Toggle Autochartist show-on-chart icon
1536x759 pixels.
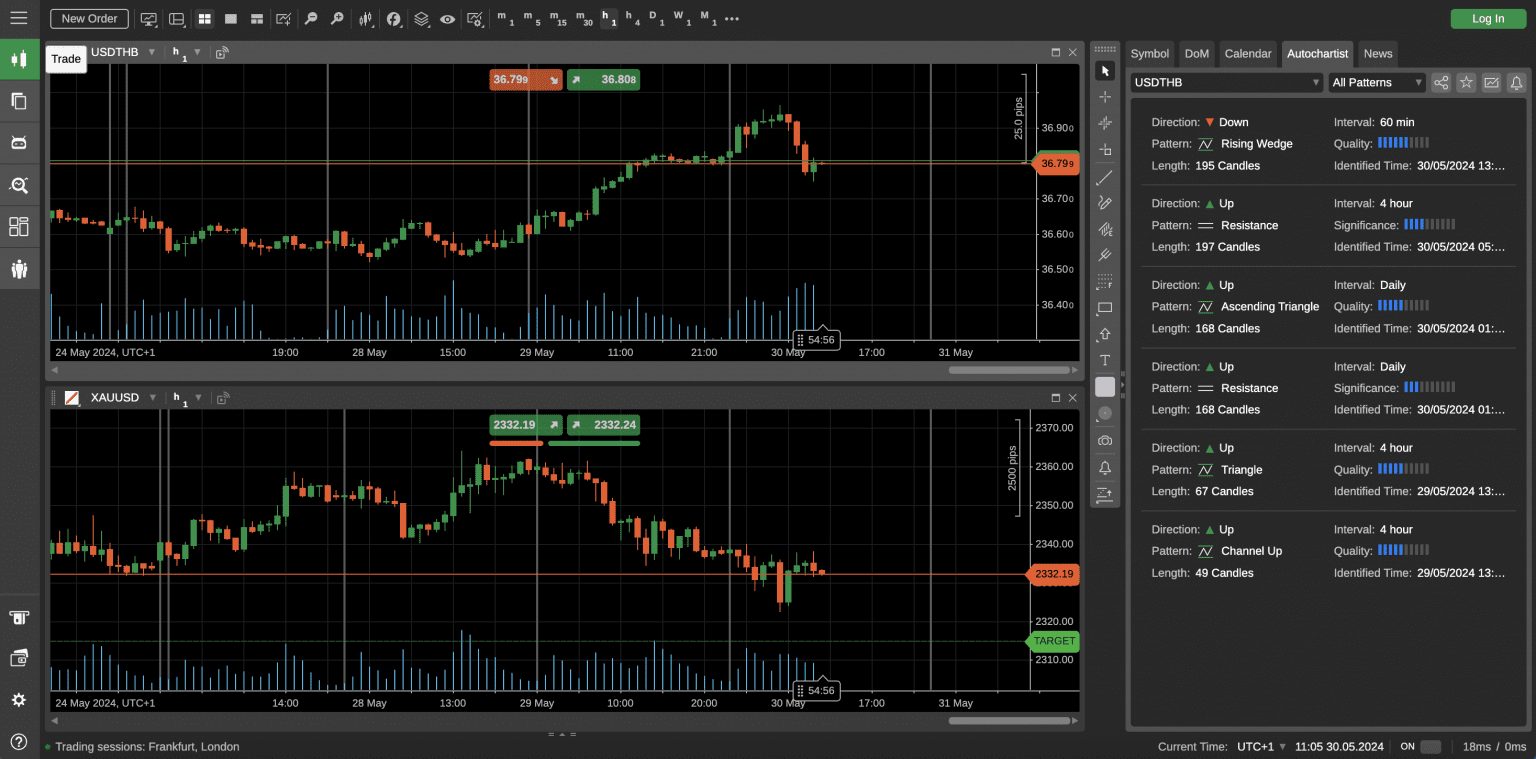[1491, 83]
